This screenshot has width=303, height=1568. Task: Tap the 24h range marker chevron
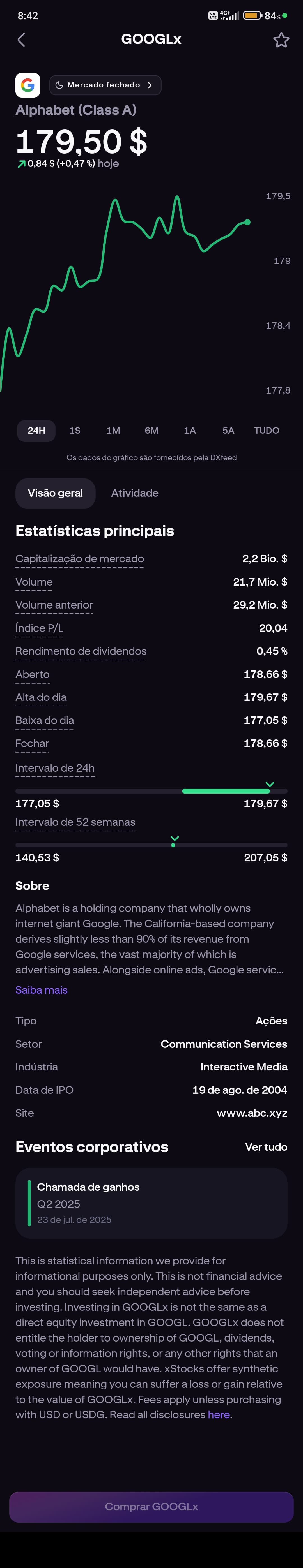pyautogui.click(x=270, y=784)
